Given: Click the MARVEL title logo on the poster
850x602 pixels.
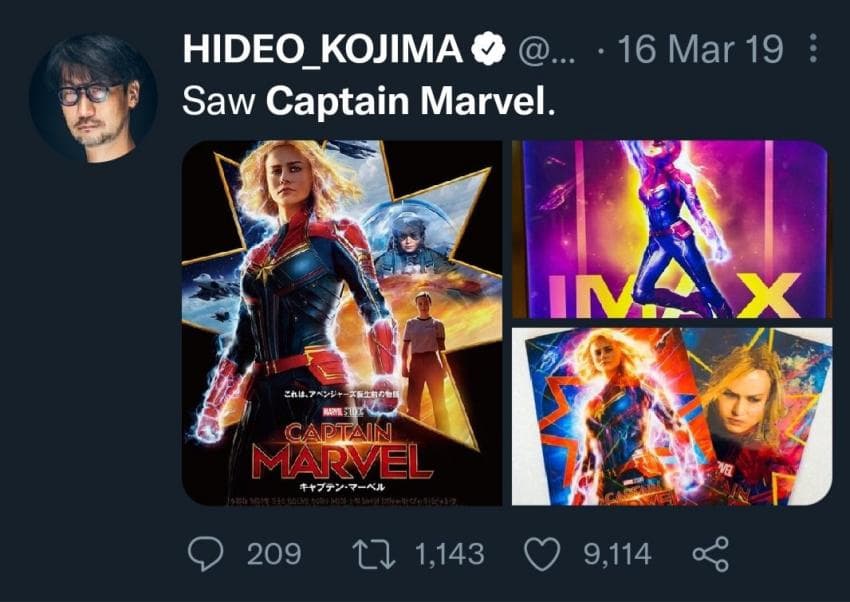Looking at the screenshot, I should click(x=342, y=461).
